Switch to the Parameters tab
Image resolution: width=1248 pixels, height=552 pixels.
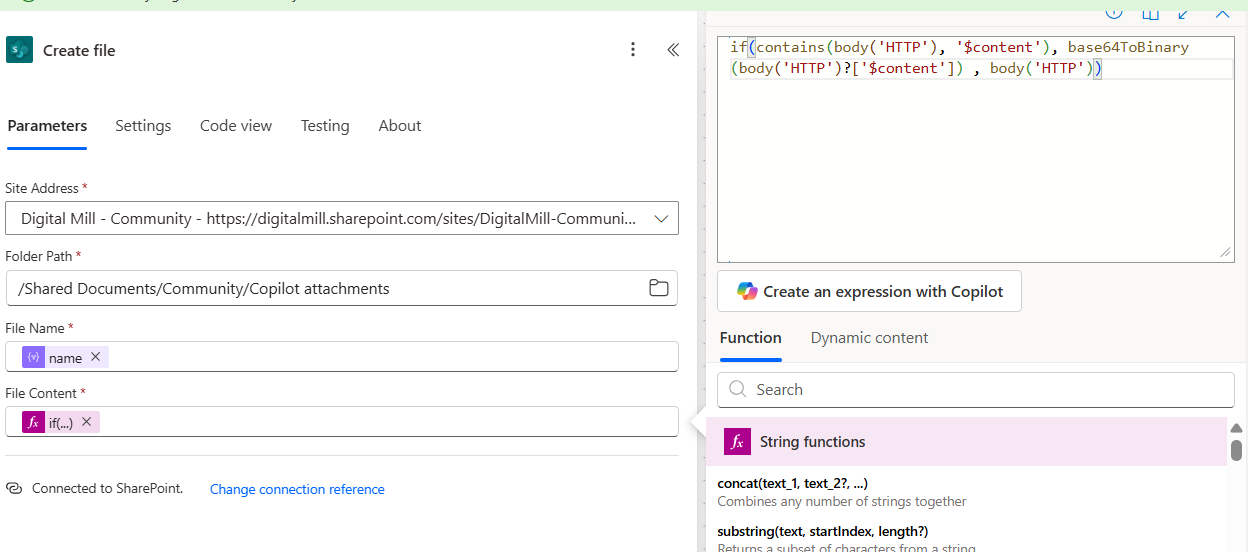point(47,126)
